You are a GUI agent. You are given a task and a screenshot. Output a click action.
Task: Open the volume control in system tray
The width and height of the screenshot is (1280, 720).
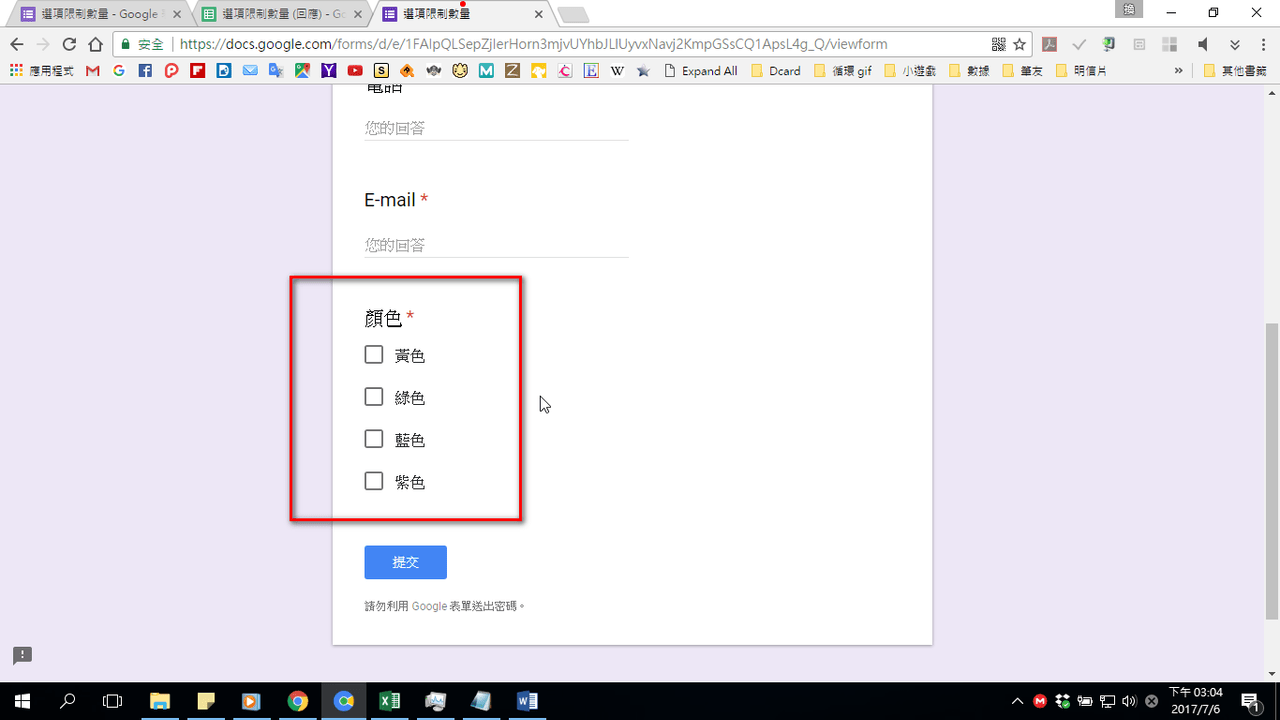pyautogui.click(x=1130, y=701)
